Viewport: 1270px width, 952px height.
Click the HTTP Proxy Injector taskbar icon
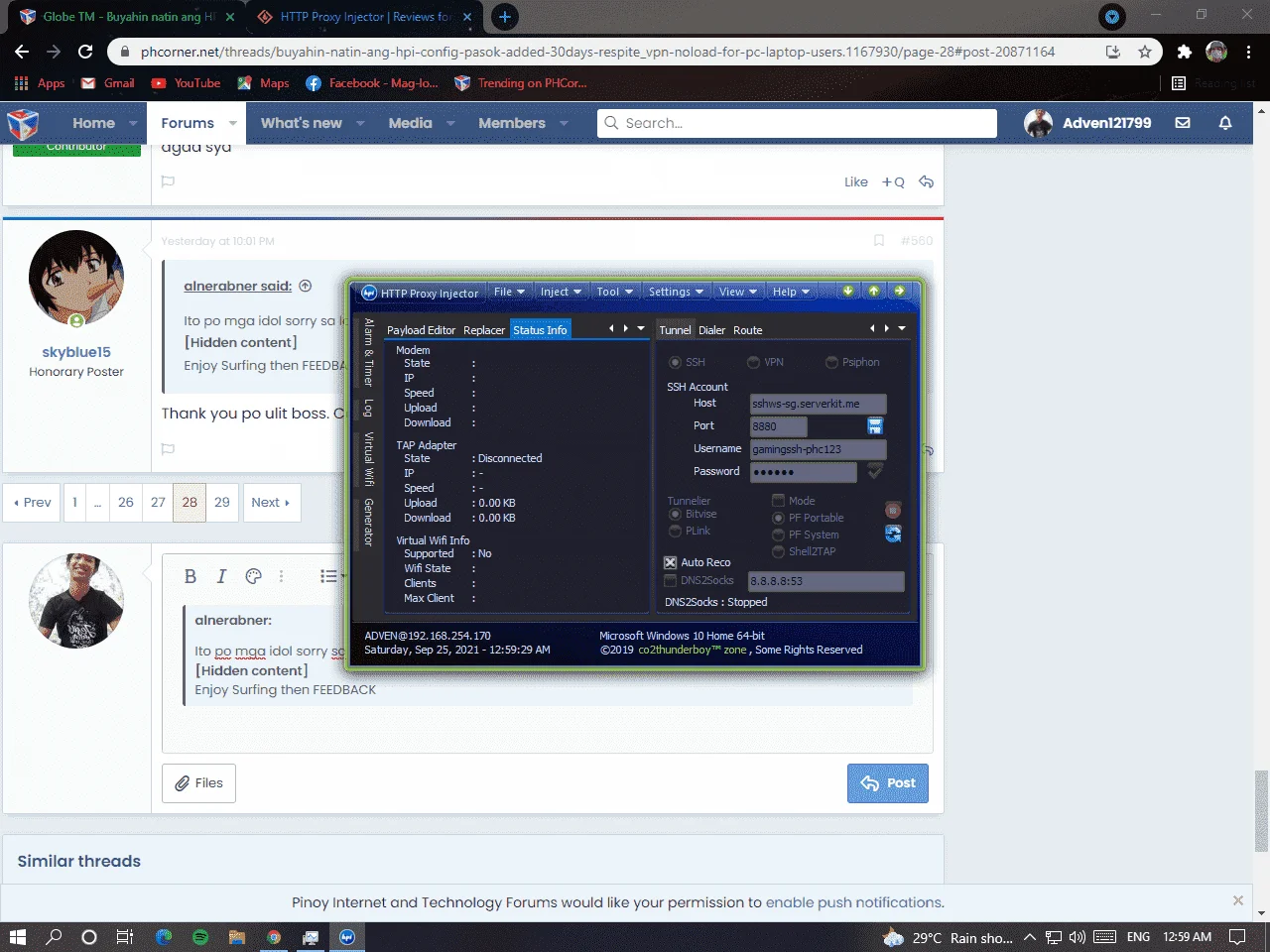(x=347, y=937)
